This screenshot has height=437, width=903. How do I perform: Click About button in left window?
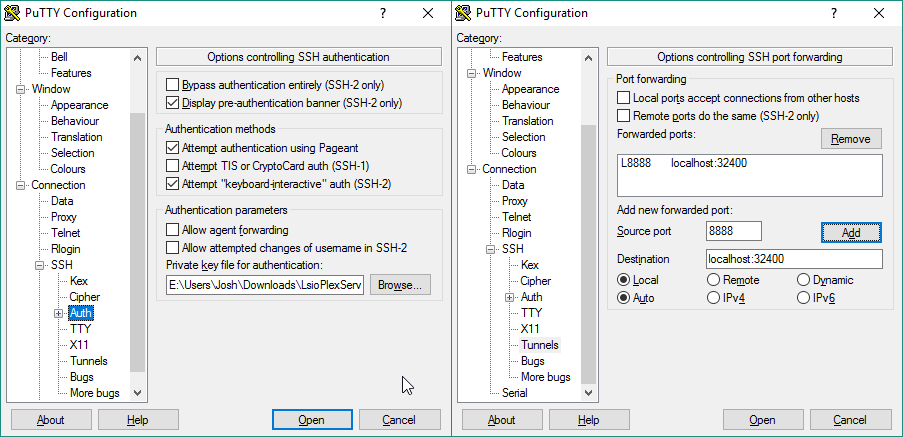[51, 420]
